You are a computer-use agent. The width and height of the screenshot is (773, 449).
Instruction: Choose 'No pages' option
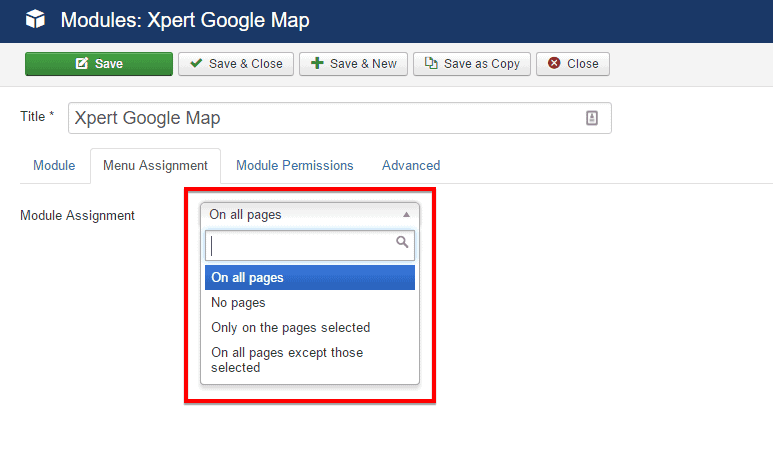click(310, 303)
